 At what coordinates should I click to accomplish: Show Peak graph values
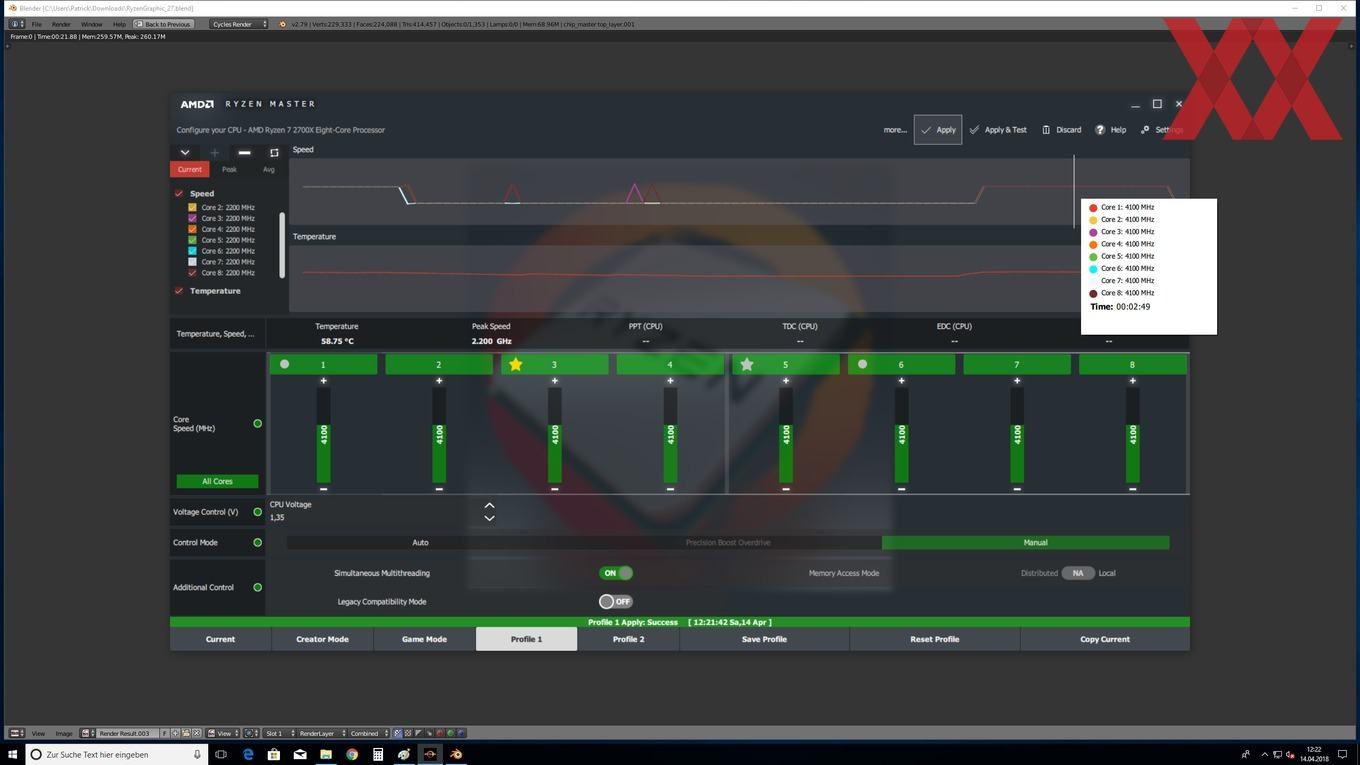point(230,169)
